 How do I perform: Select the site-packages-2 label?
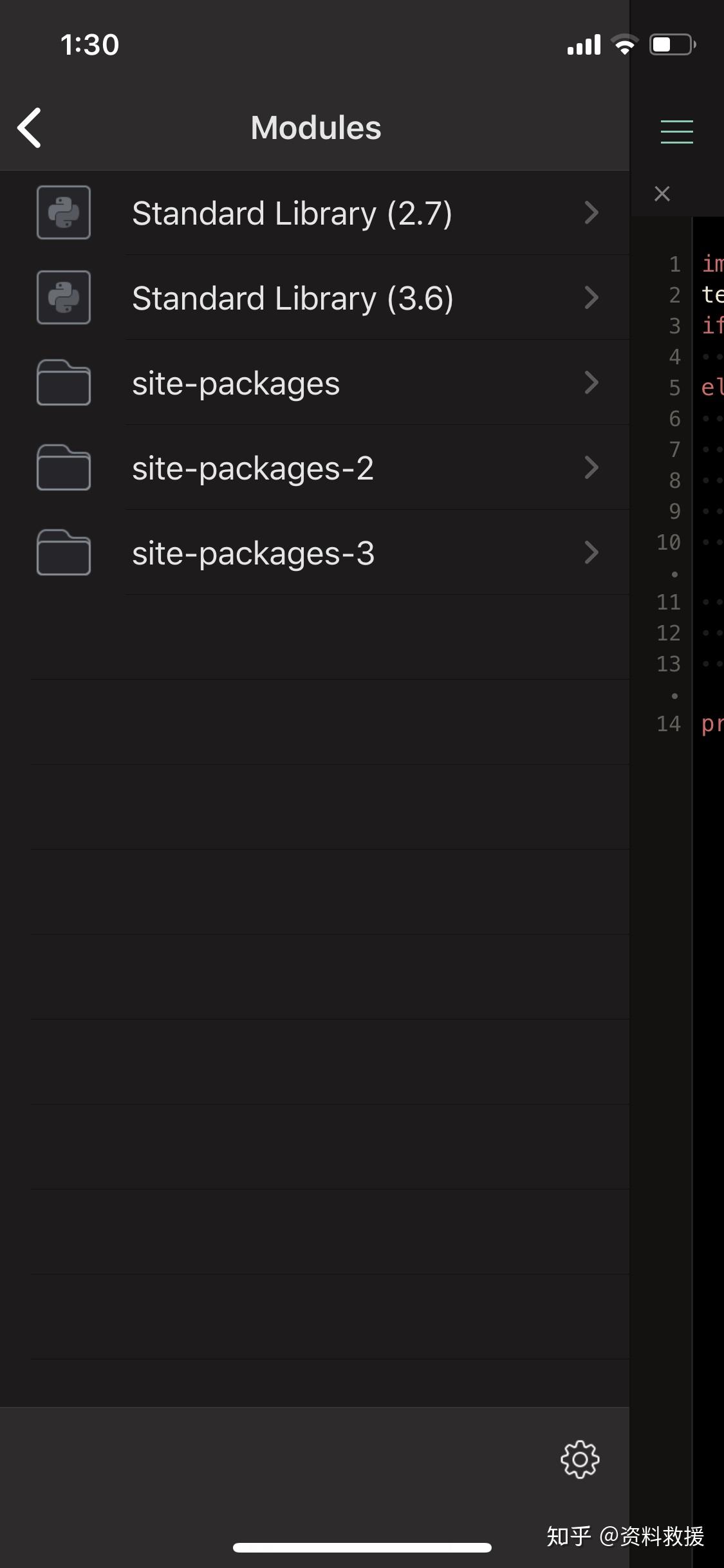point(252,468)
